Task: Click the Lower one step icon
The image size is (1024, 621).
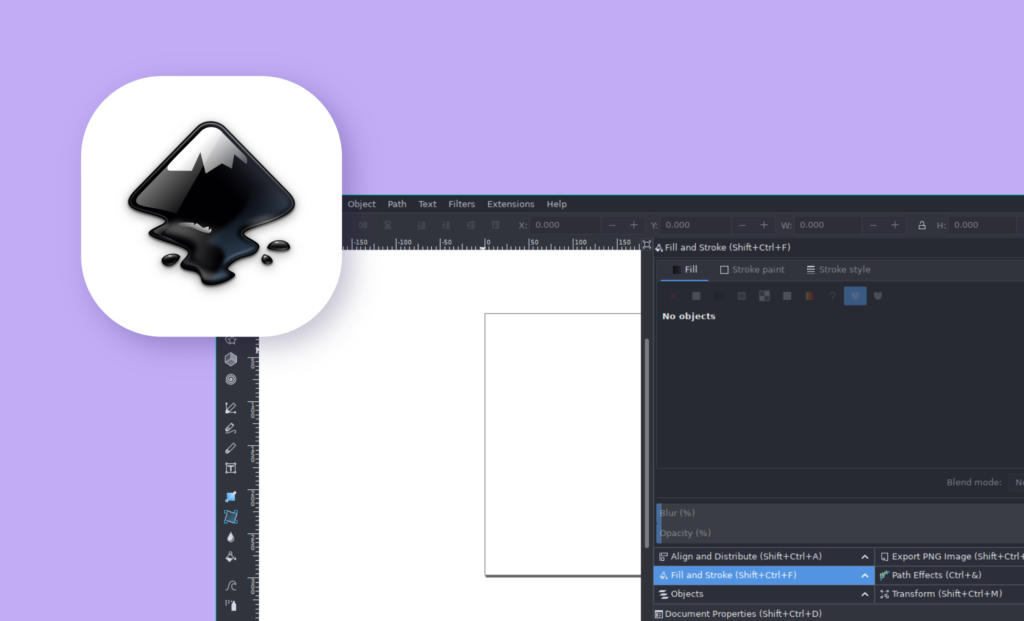Action: click(446, 225)
